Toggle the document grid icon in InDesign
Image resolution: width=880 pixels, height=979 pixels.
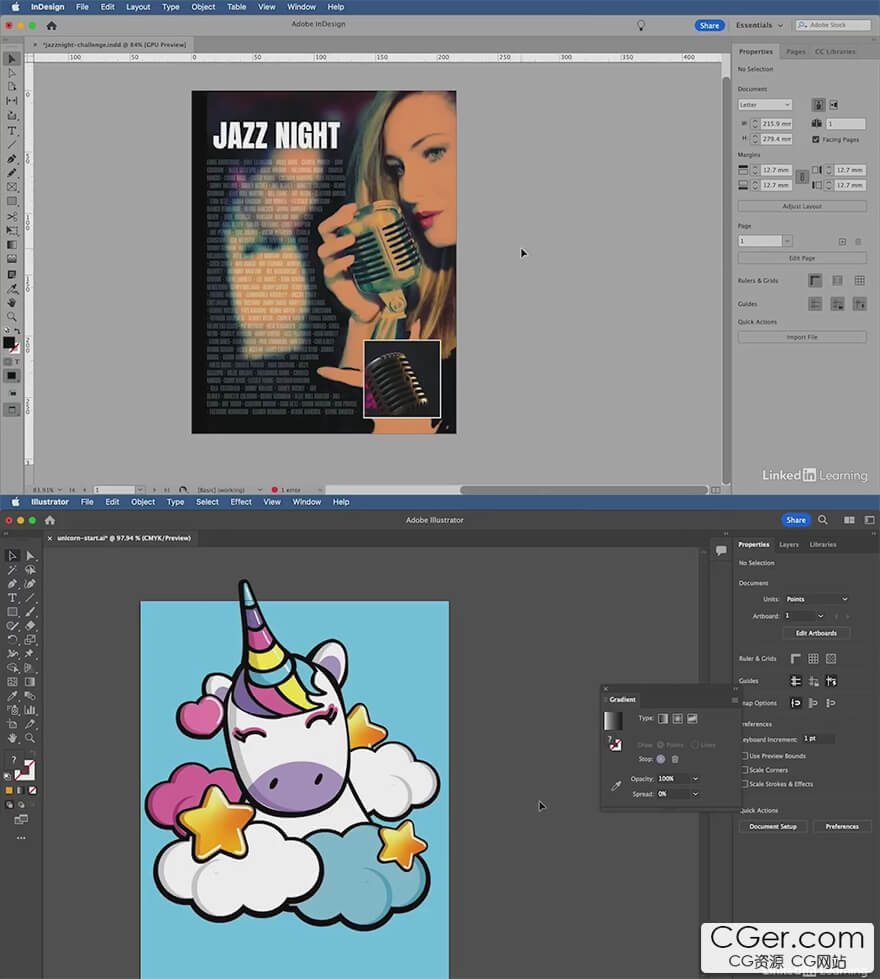pyautogui.click(x=859, y=281)
